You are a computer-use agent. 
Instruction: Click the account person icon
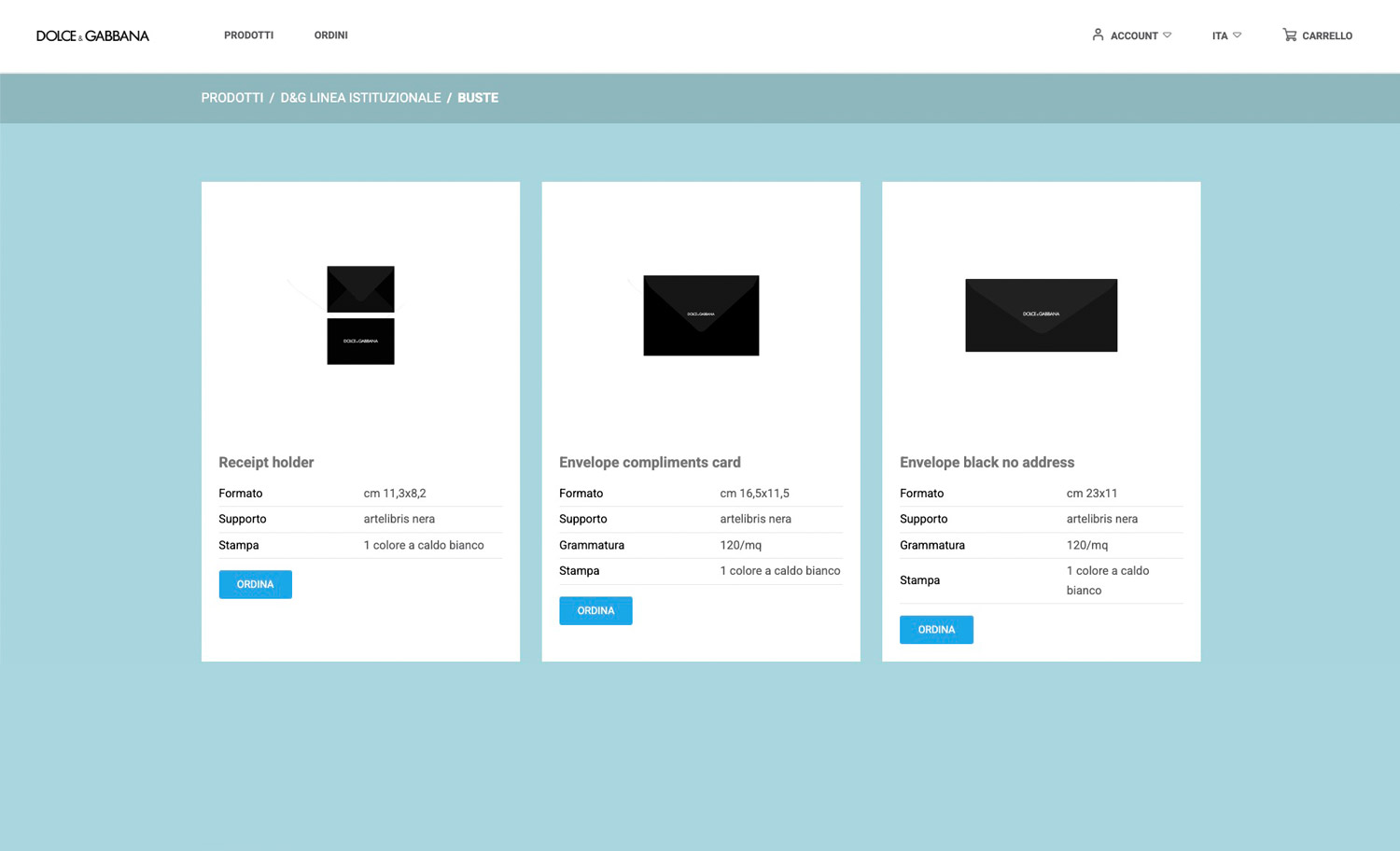[1098, 35]
